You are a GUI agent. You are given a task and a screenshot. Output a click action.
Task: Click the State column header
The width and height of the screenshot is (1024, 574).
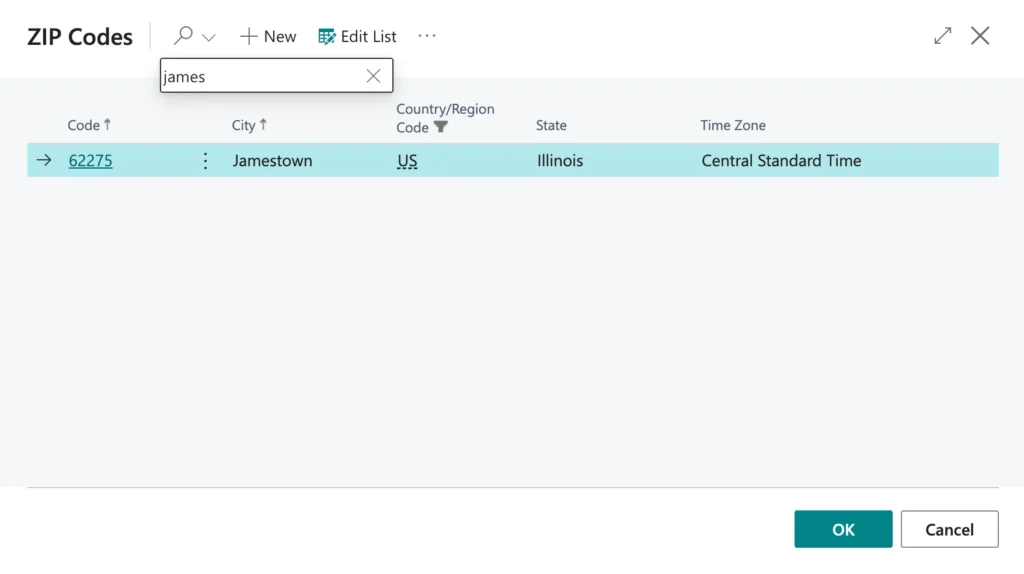point(551,125)
